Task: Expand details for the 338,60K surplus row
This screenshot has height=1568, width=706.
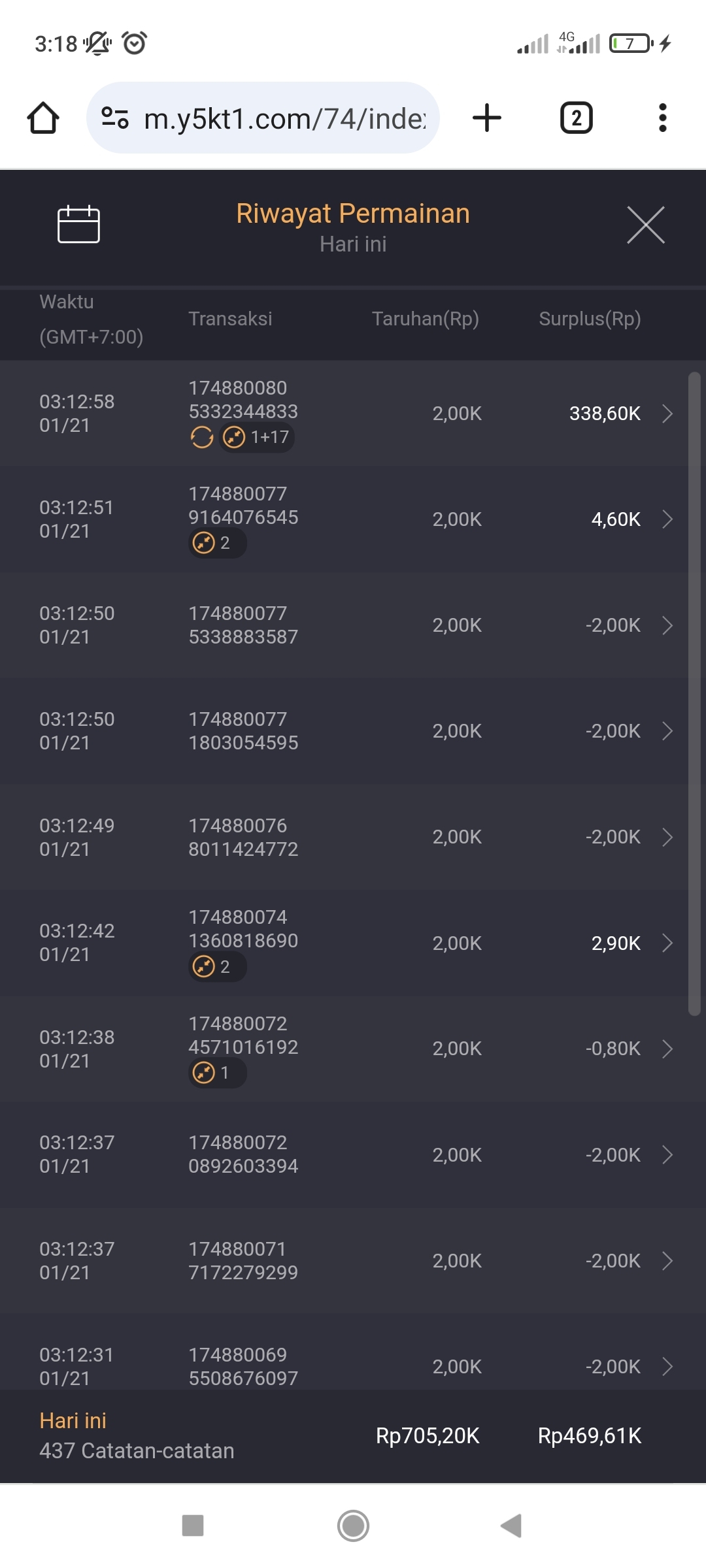Action: tap(667, 414)
